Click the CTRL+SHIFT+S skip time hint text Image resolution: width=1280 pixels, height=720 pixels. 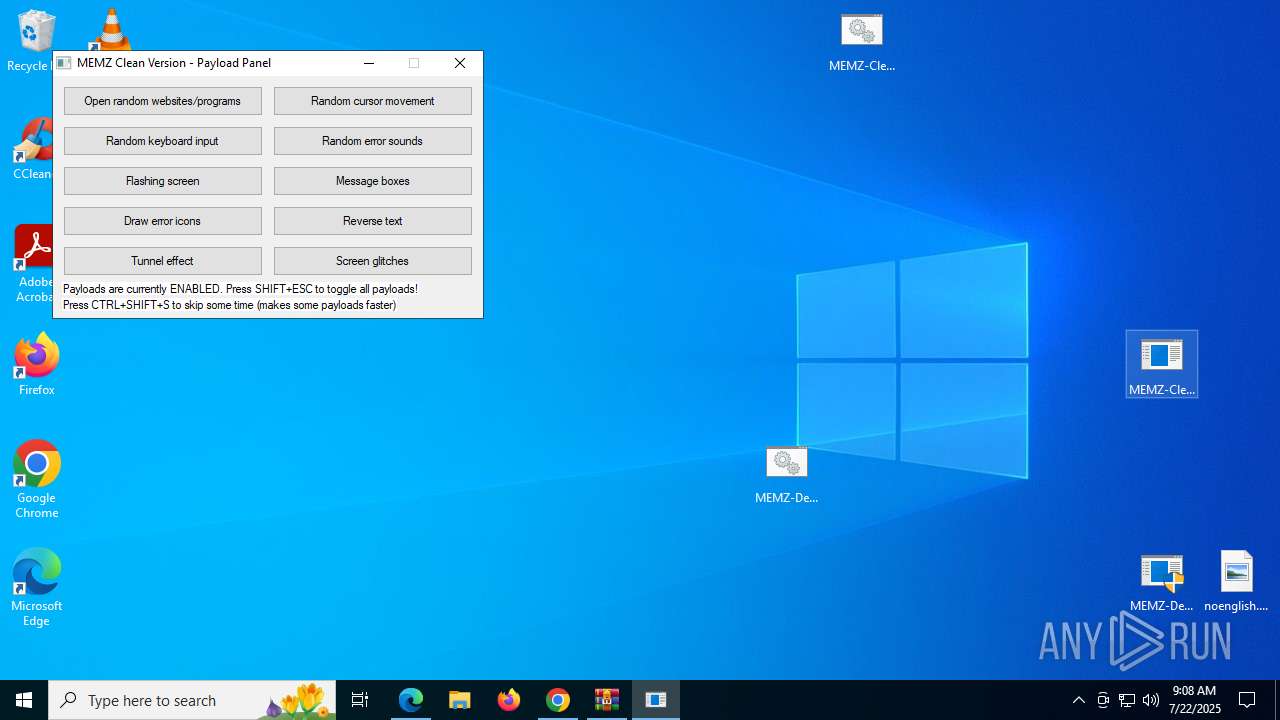pos(229,305)
